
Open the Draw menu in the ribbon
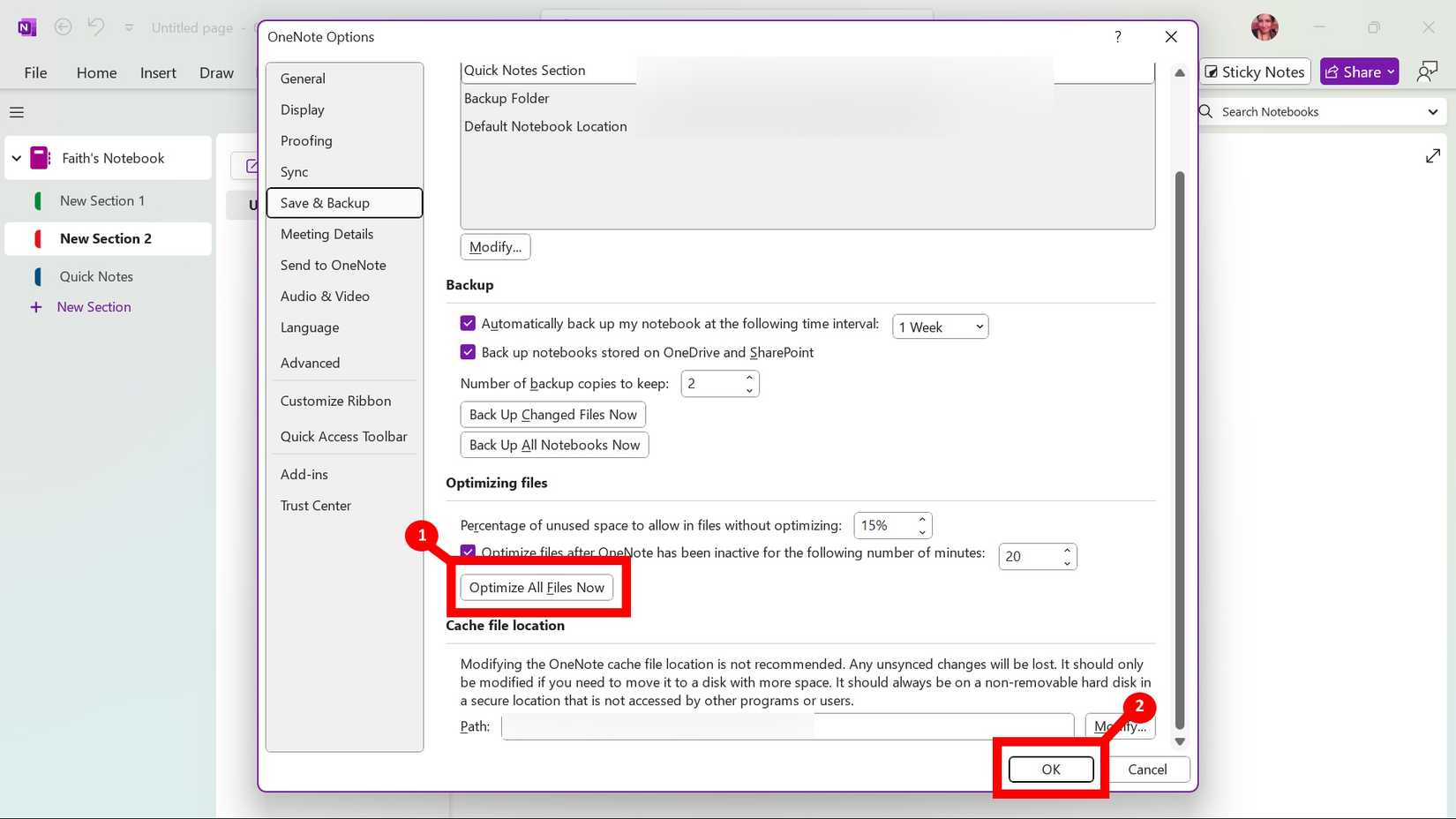tap(216, 72)
